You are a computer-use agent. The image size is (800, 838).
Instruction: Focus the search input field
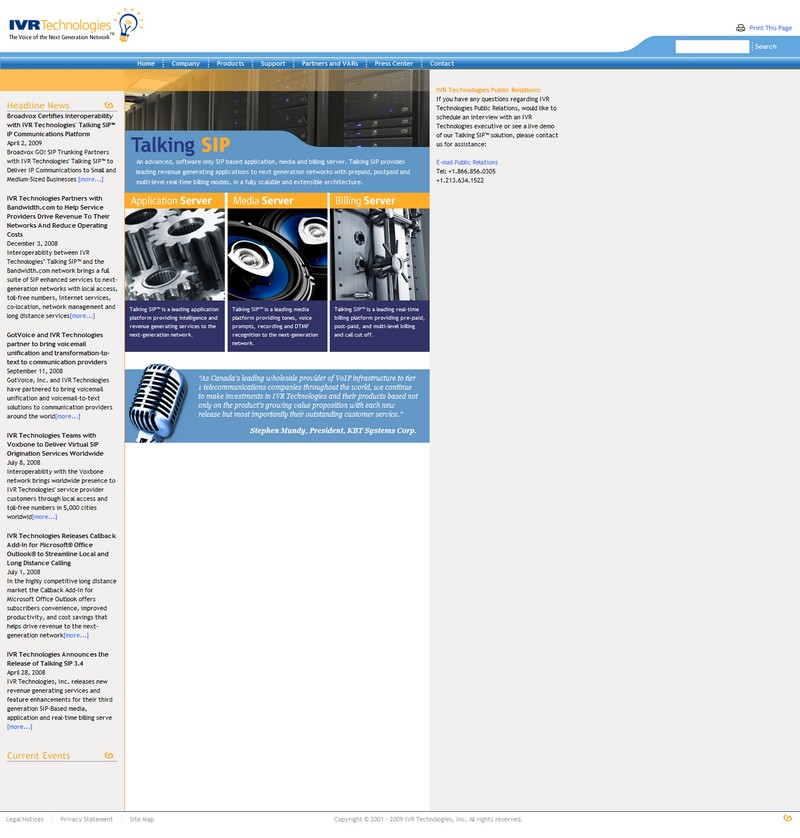pos(712,47)
